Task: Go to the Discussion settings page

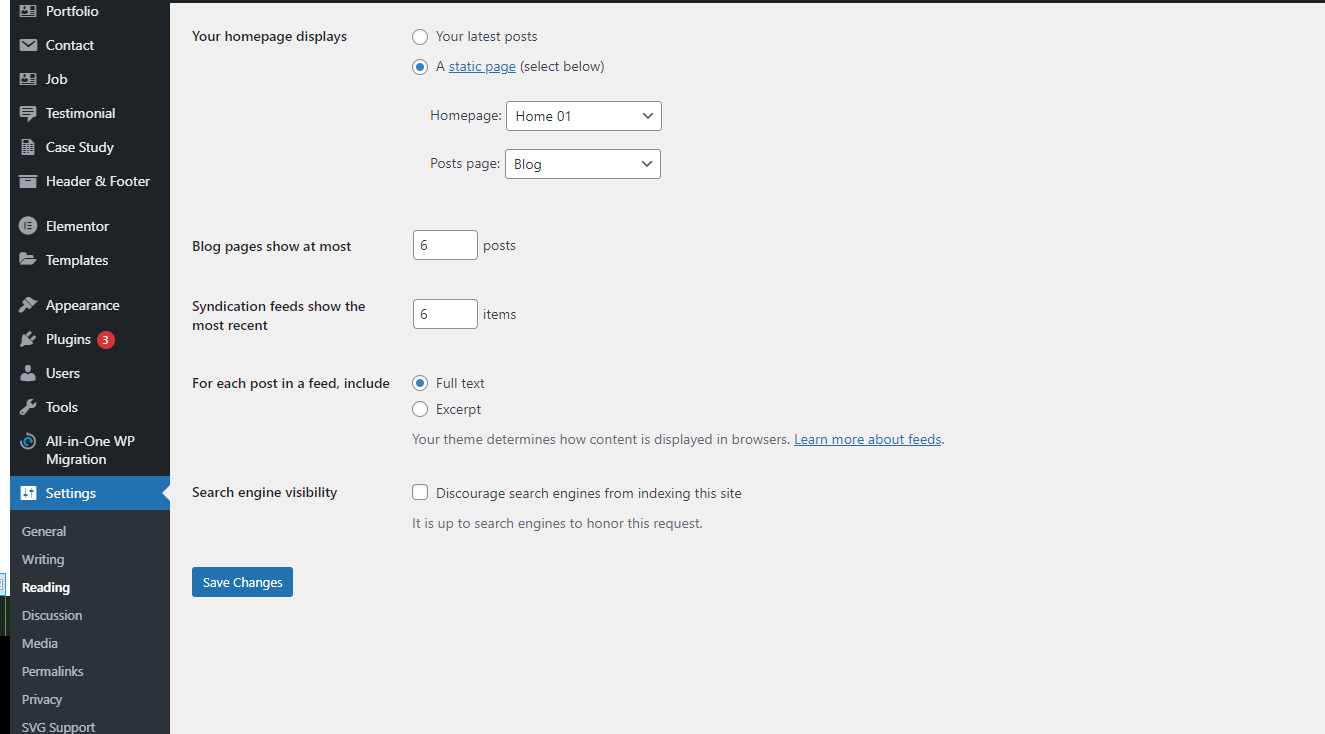Action: 52,615
